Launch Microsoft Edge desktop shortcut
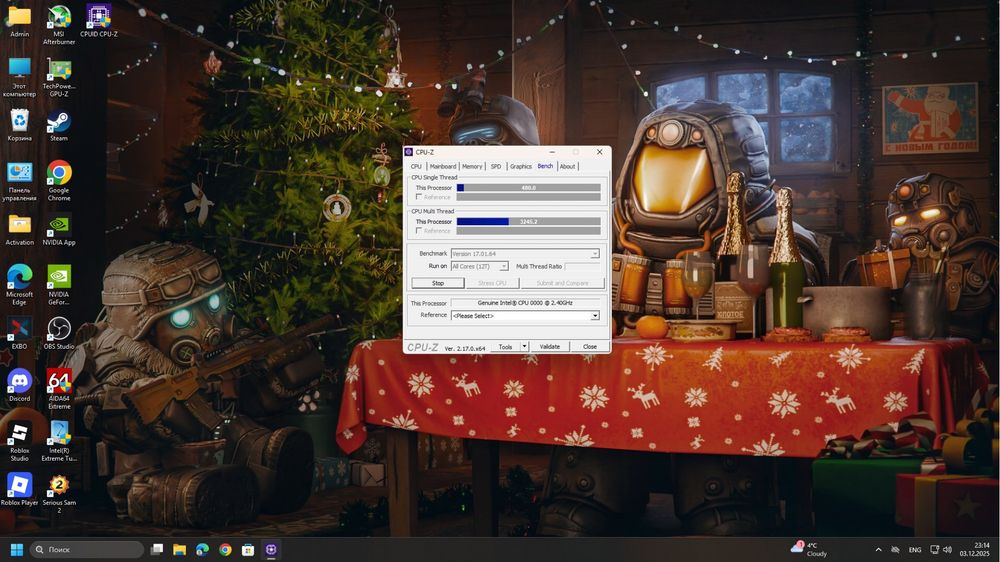 click(x=19, y=285)
